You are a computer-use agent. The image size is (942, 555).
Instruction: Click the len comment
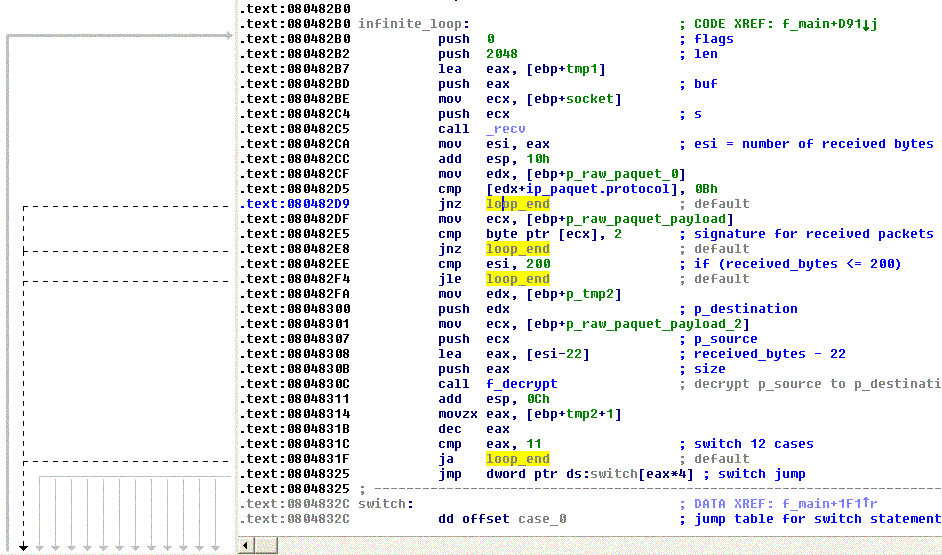706,54
